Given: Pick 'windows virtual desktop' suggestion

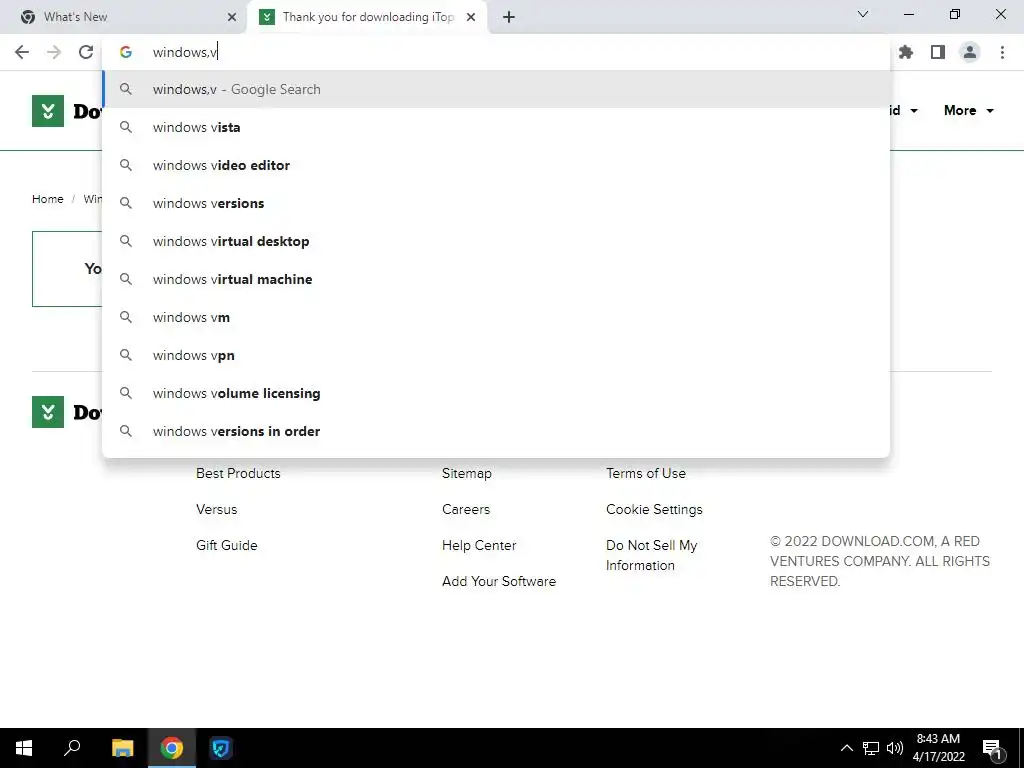Looking at the screenshot, I should point(496,241).
